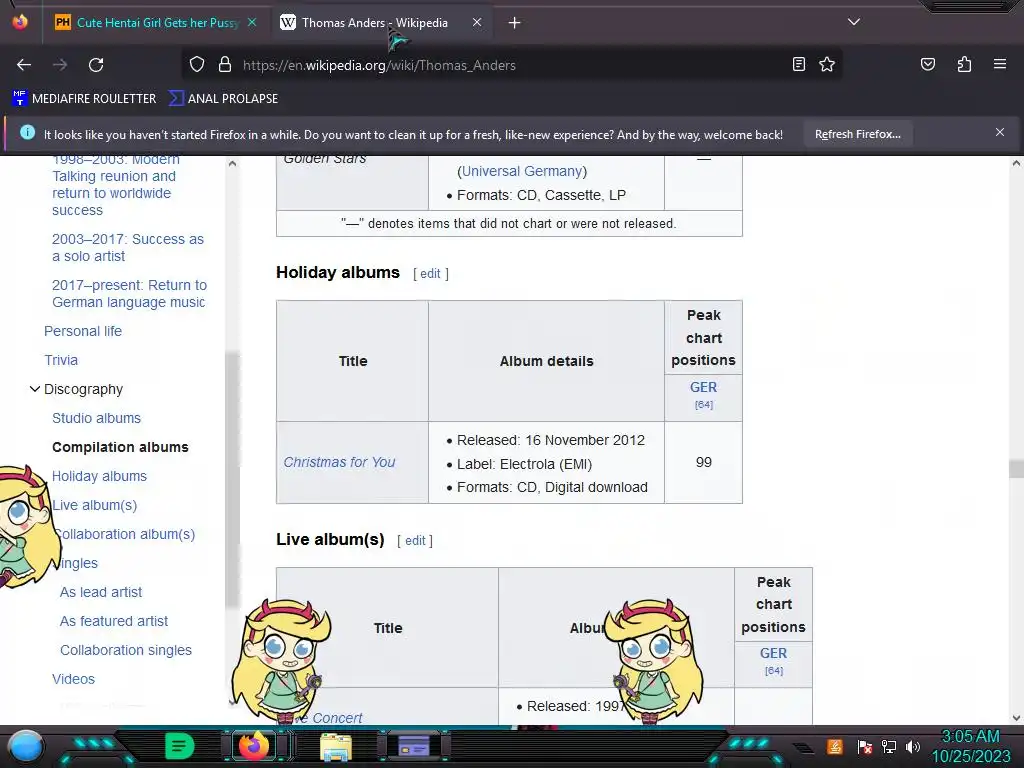Open tracking protection shield icon
The height and width of the screenshot is (768, 1024).
(197, 65)
